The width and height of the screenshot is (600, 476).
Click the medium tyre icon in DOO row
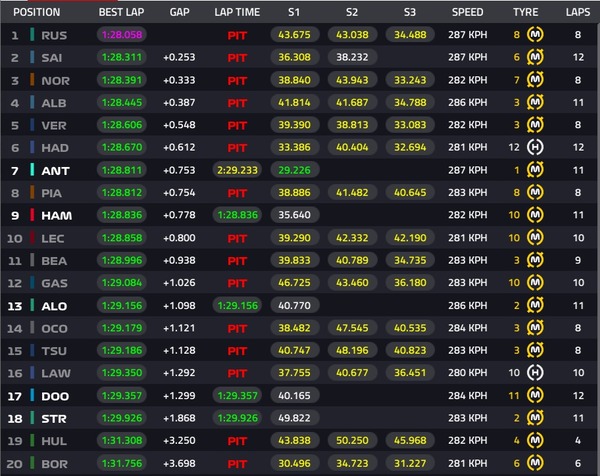(535, 395)
